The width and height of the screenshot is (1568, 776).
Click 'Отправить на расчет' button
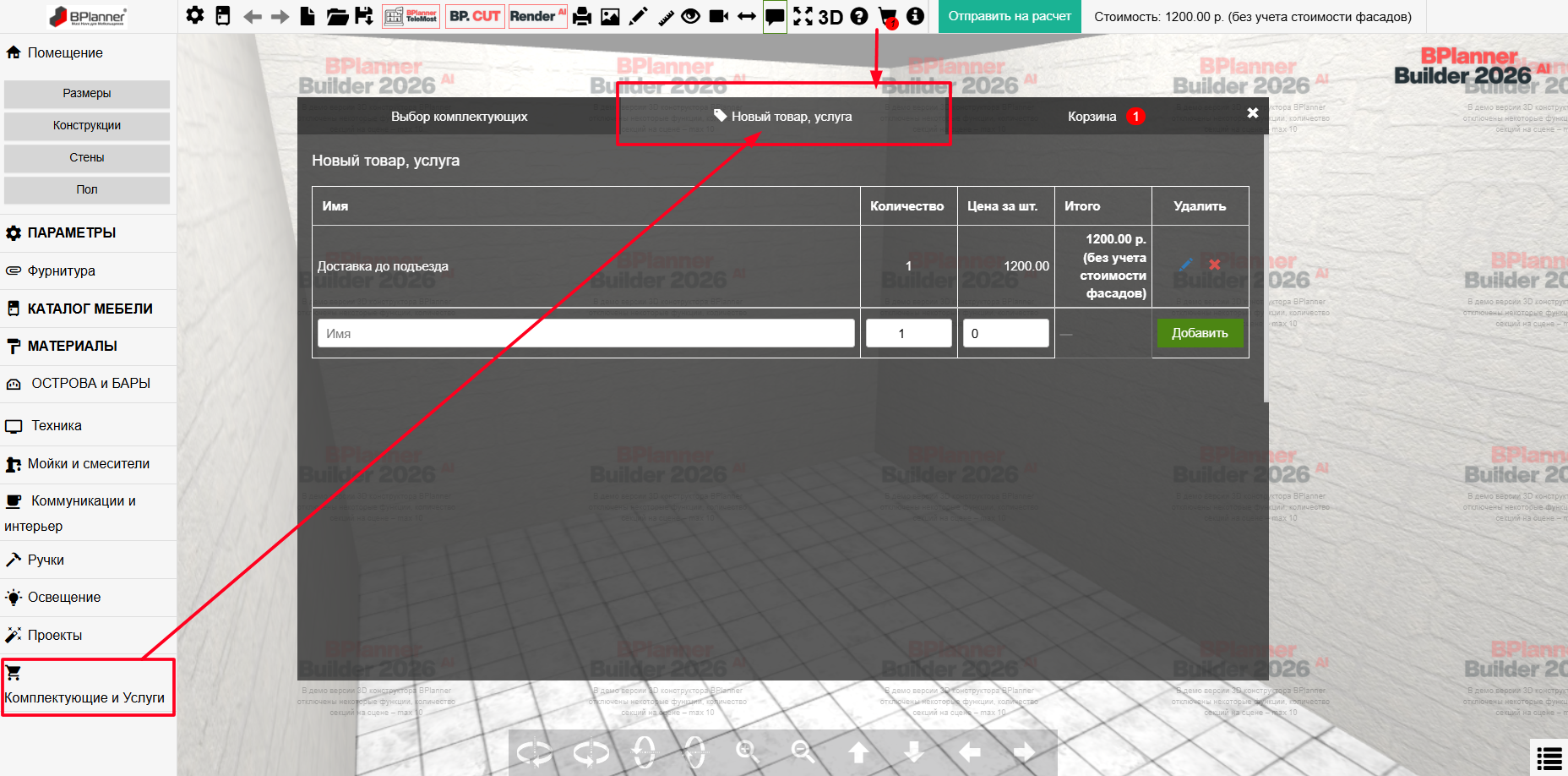coord(1010,16)
